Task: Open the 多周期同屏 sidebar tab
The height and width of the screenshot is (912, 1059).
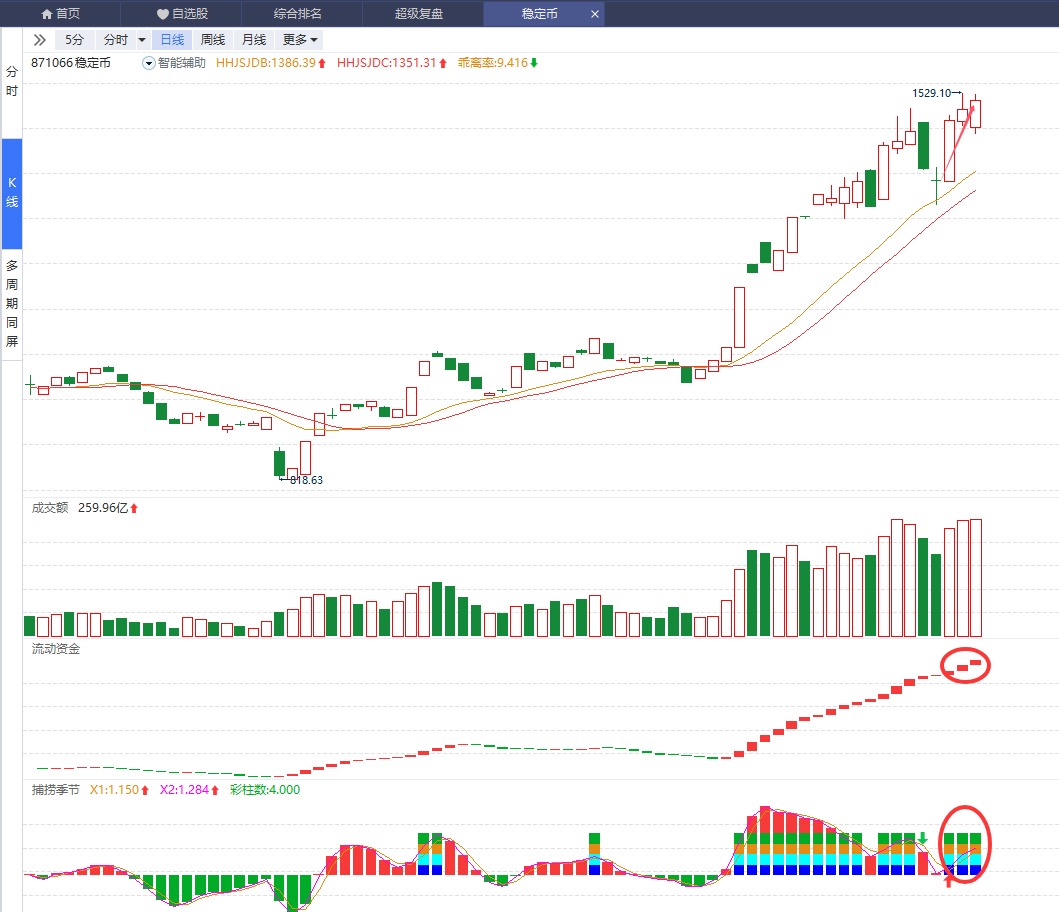Action: click(11, 303)
